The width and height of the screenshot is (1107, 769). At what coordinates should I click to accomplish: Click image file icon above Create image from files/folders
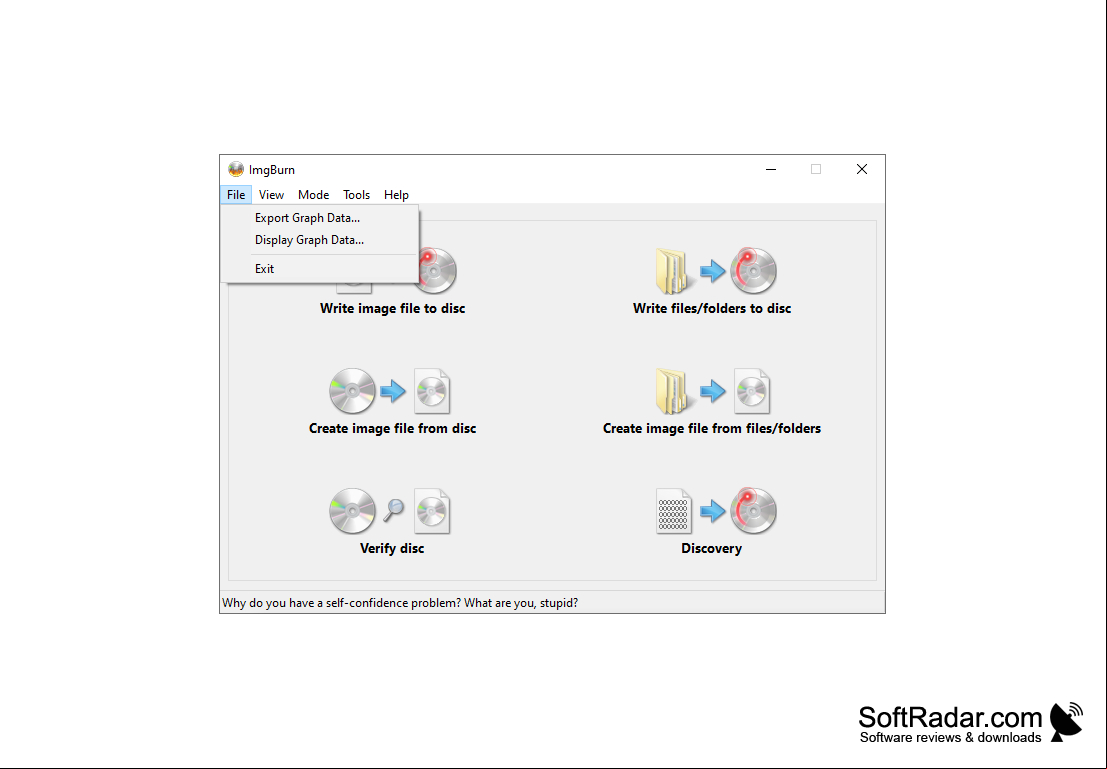752,391
